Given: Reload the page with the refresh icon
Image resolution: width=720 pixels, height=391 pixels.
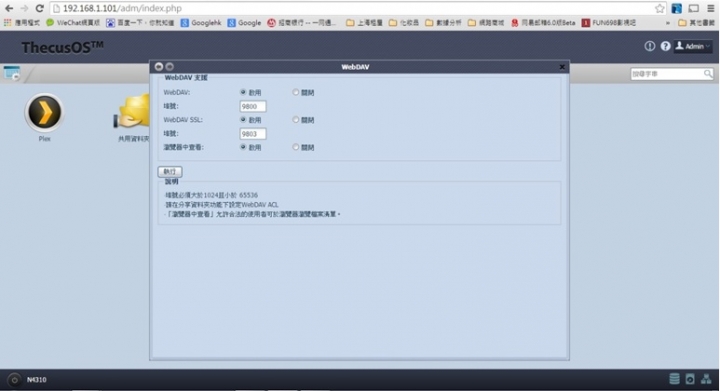Looking at the screenshot, I should (39, 8).
